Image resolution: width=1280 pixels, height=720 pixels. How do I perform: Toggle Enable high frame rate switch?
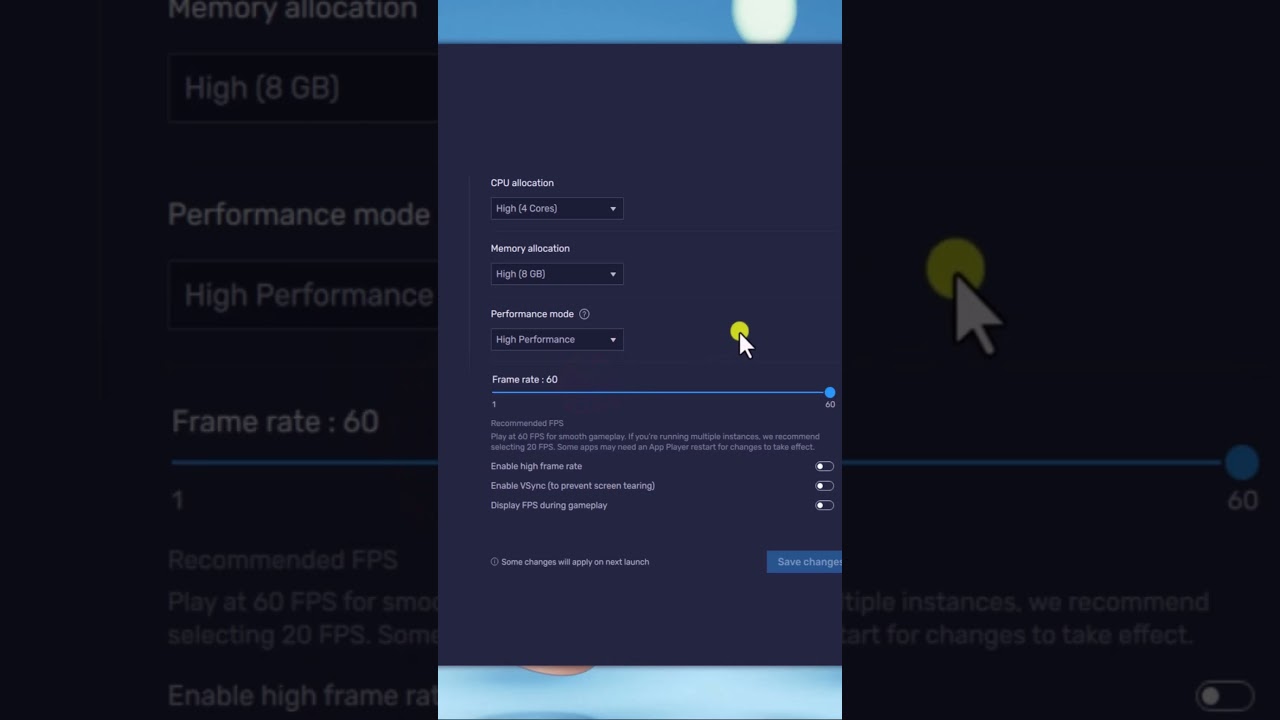coord(824,466)
